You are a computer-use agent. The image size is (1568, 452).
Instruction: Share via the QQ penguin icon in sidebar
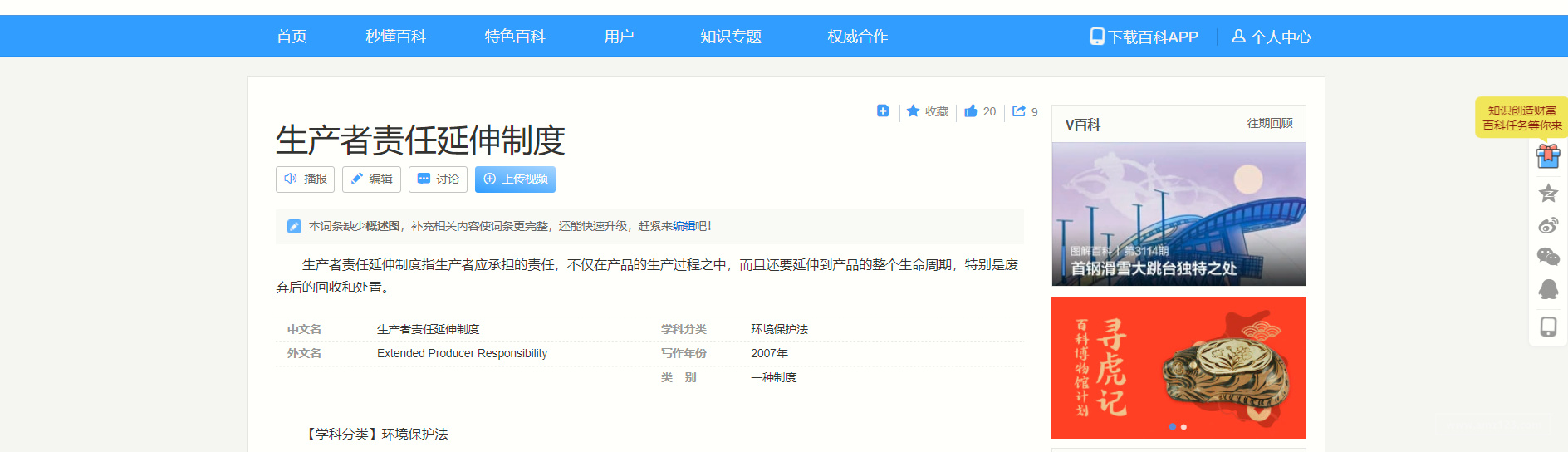point(1548,289)
